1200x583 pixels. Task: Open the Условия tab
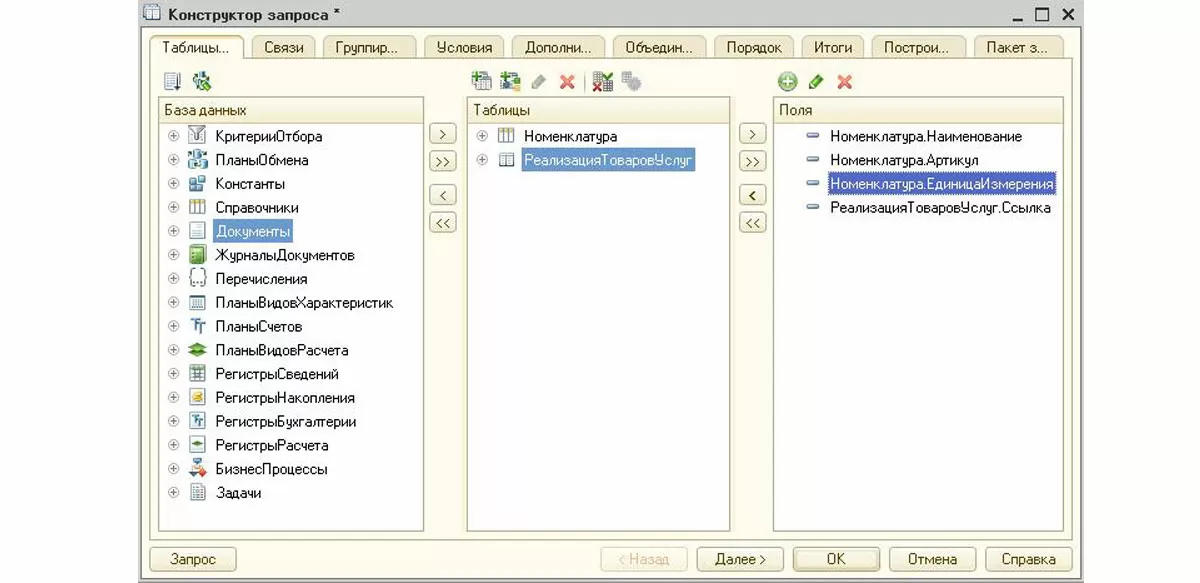[x=465, y=47]
